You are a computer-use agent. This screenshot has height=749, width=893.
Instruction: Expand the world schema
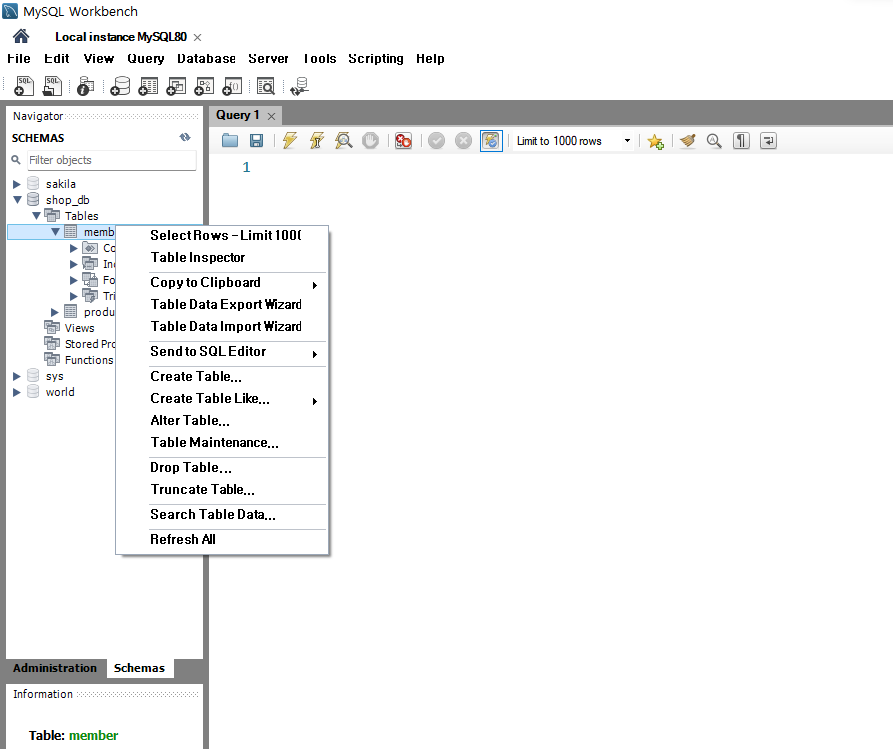[x=17, y=392]
